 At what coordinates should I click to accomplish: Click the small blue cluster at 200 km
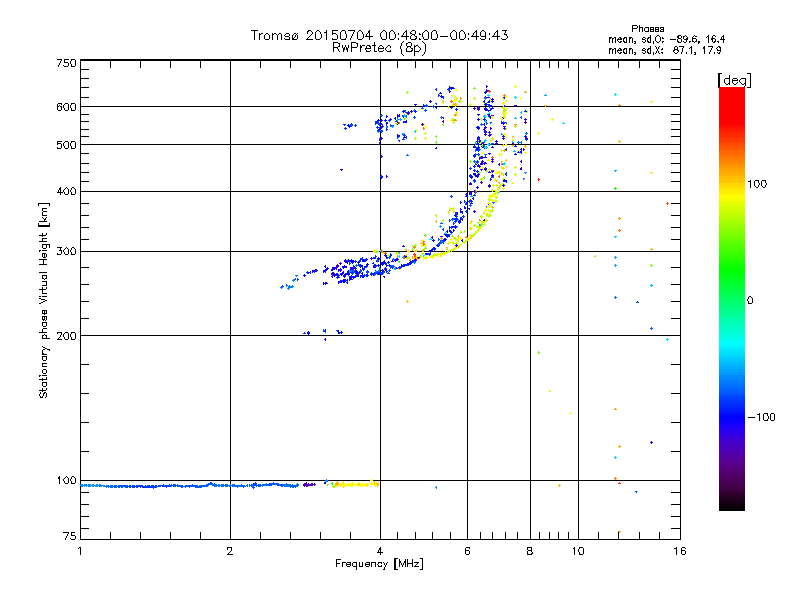click(x=323, y=333)
